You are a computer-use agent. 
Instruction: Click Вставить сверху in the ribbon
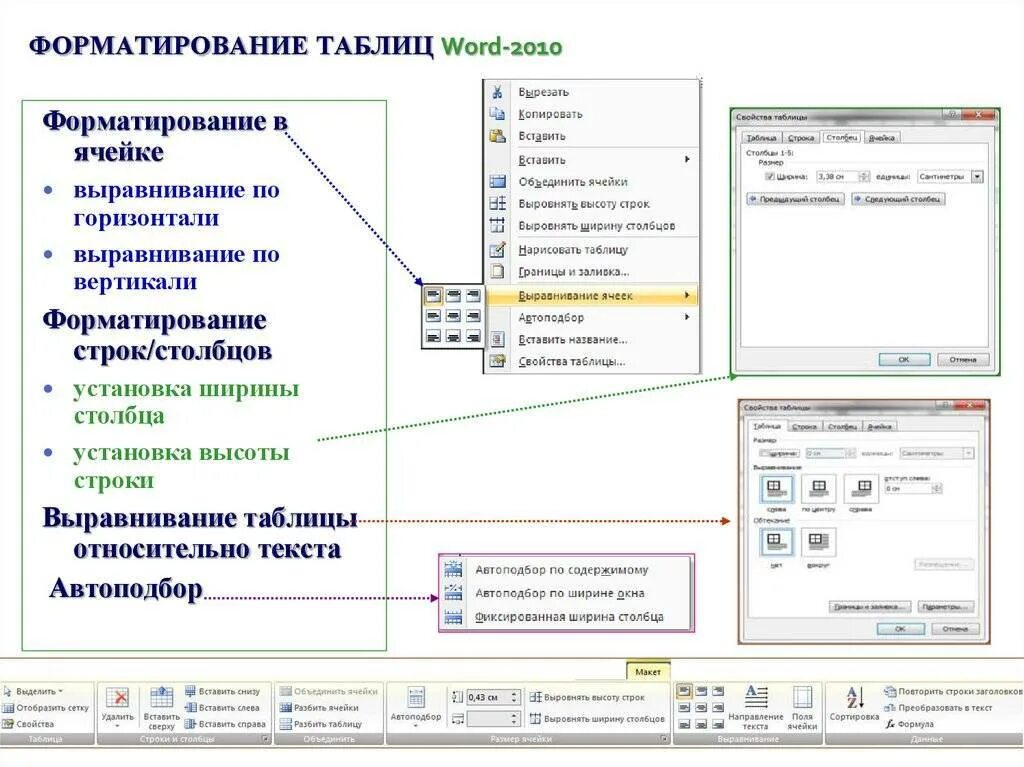point(161,708)
